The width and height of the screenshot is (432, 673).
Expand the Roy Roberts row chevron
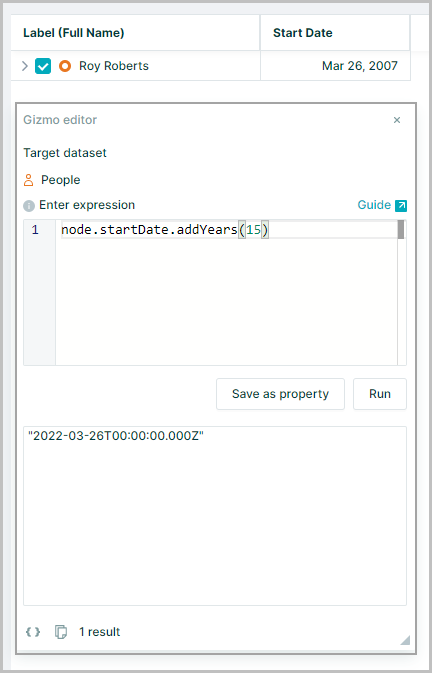click(x=25, y=66)
